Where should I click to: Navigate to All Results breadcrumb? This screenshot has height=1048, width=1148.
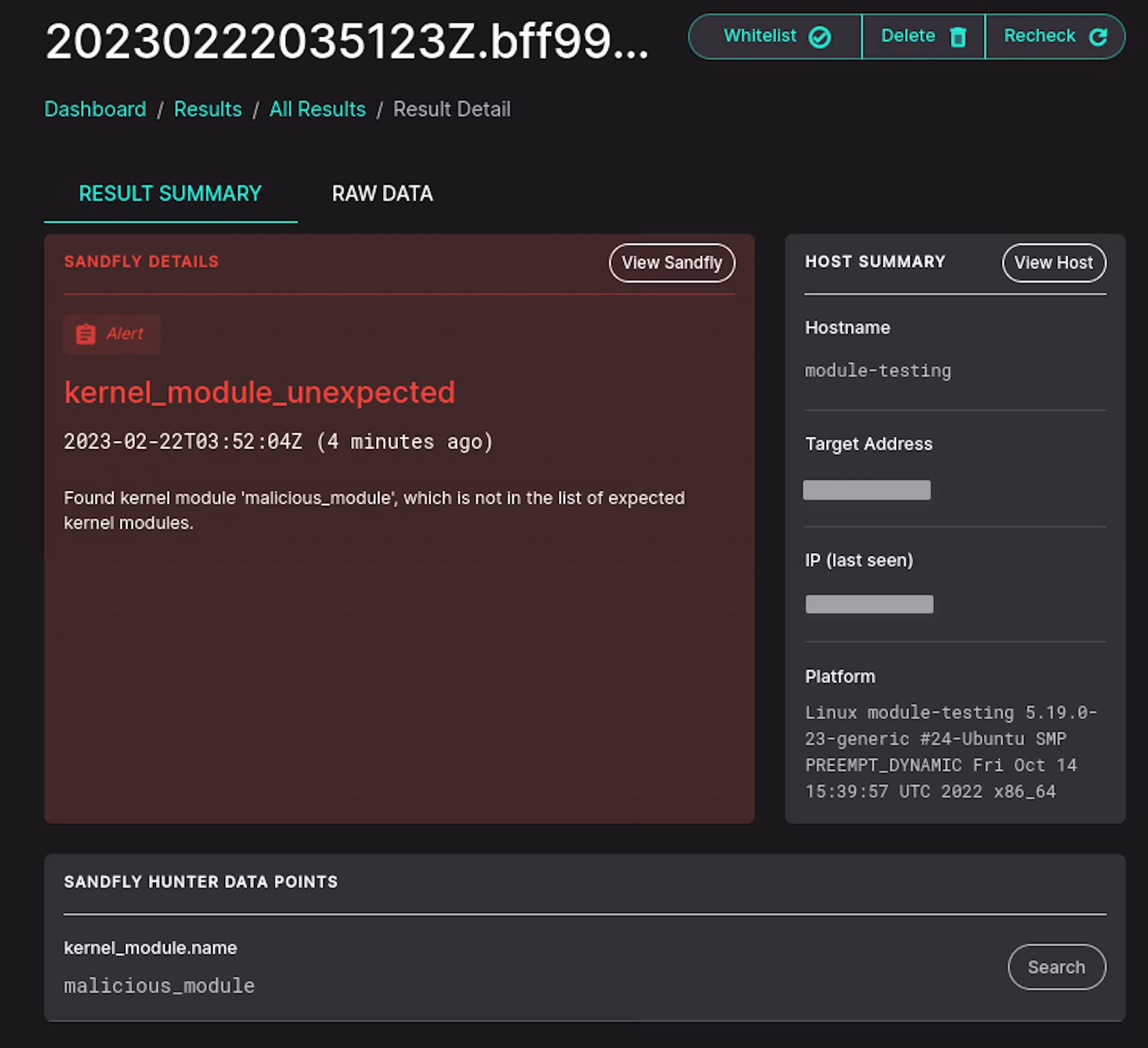coord(318,109)
